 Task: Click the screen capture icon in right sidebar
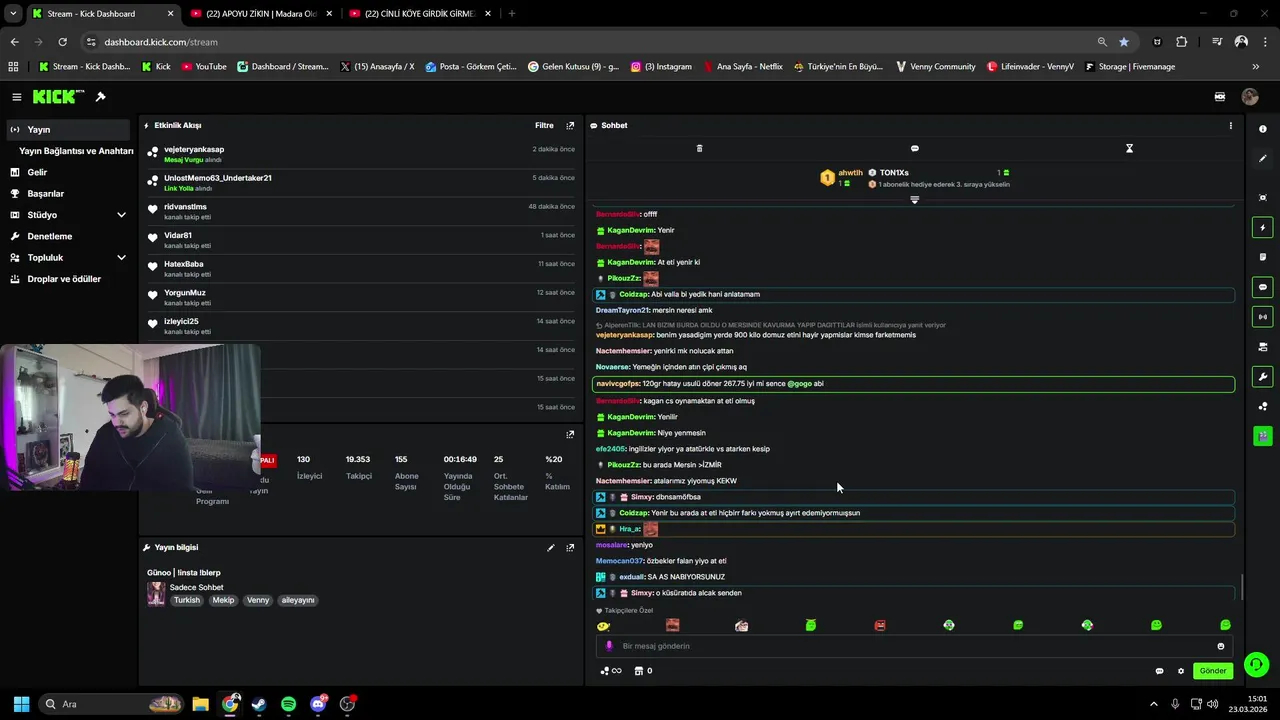1262,198
